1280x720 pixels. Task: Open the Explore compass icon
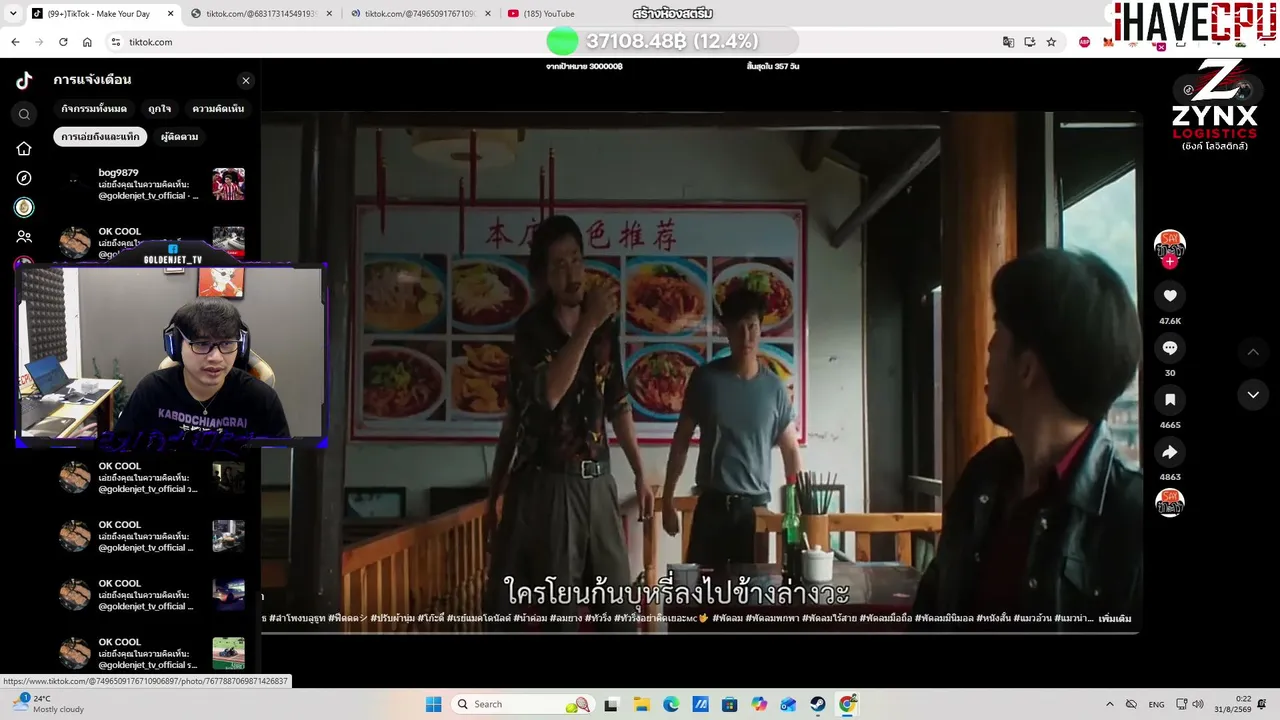point(24,178)
